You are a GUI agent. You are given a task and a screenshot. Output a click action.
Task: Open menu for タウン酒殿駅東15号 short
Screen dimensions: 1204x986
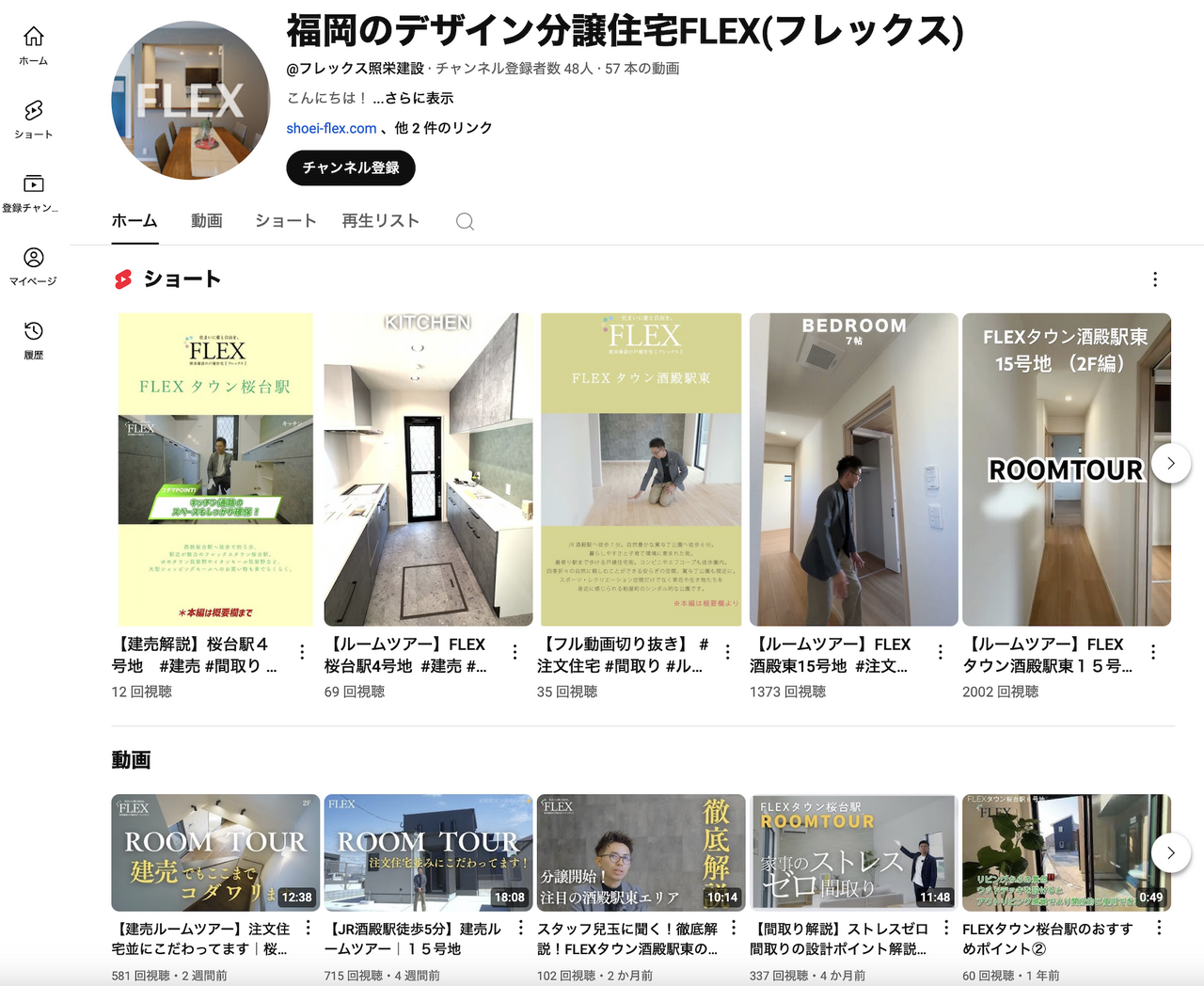[x=1153, y=652]
